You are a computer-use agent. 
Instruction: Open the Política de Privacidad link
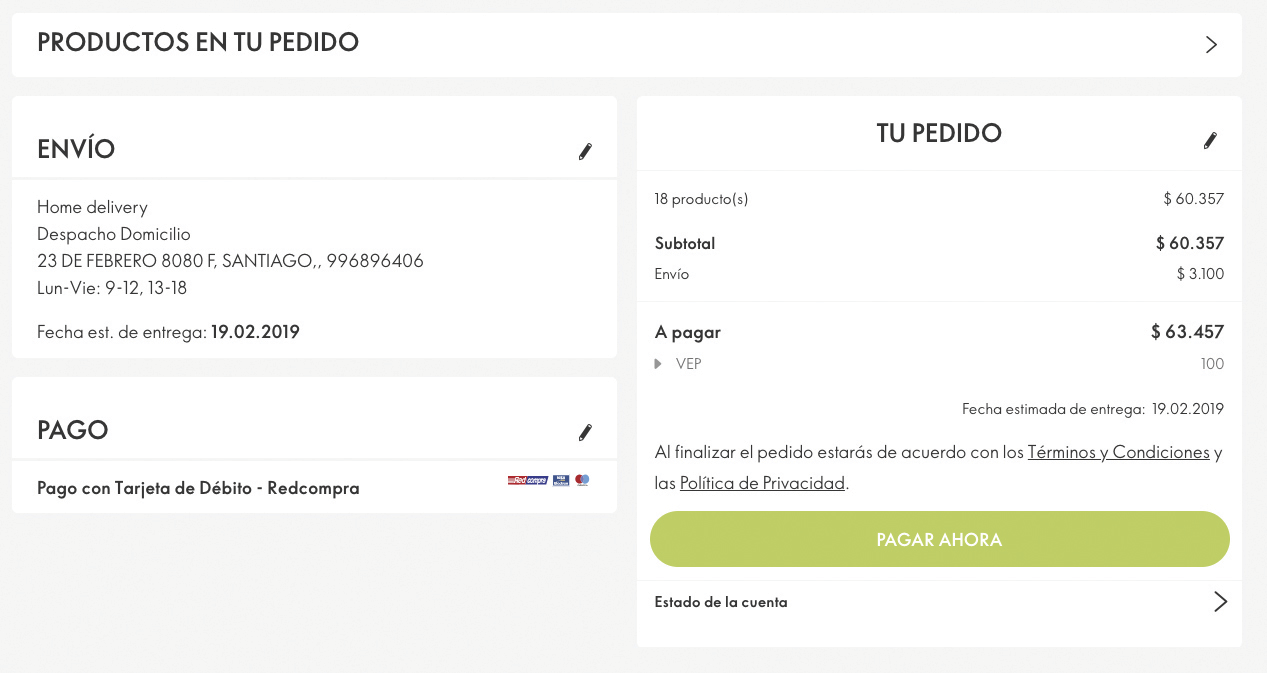[x=762, y=483]
